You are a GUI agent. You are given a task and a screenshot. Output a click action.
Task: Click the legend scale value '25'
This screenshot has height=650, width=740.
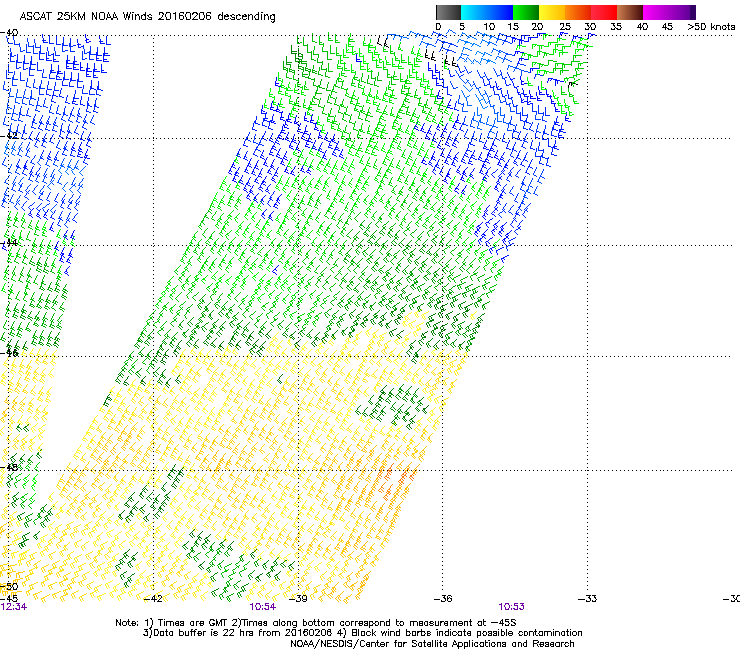(x=565, y=27)
